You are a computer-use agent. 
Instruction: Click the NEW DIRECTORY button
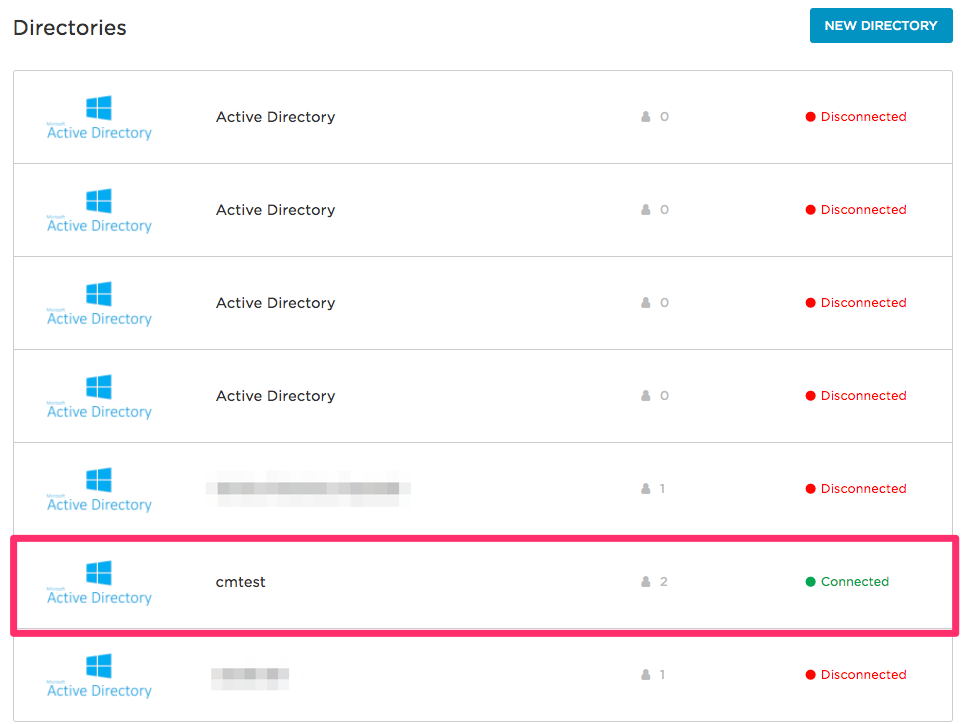[x=880, y=25]
